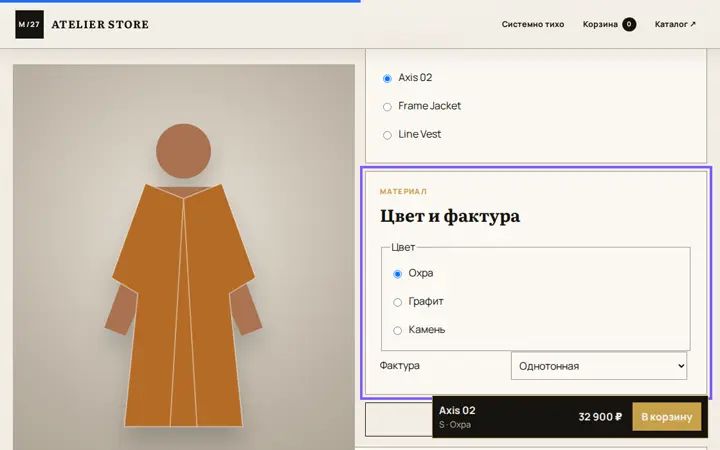Open the Корзина cart link
Image resolution: width=720 pixels, height=450 pixels.
pos(609,24)
